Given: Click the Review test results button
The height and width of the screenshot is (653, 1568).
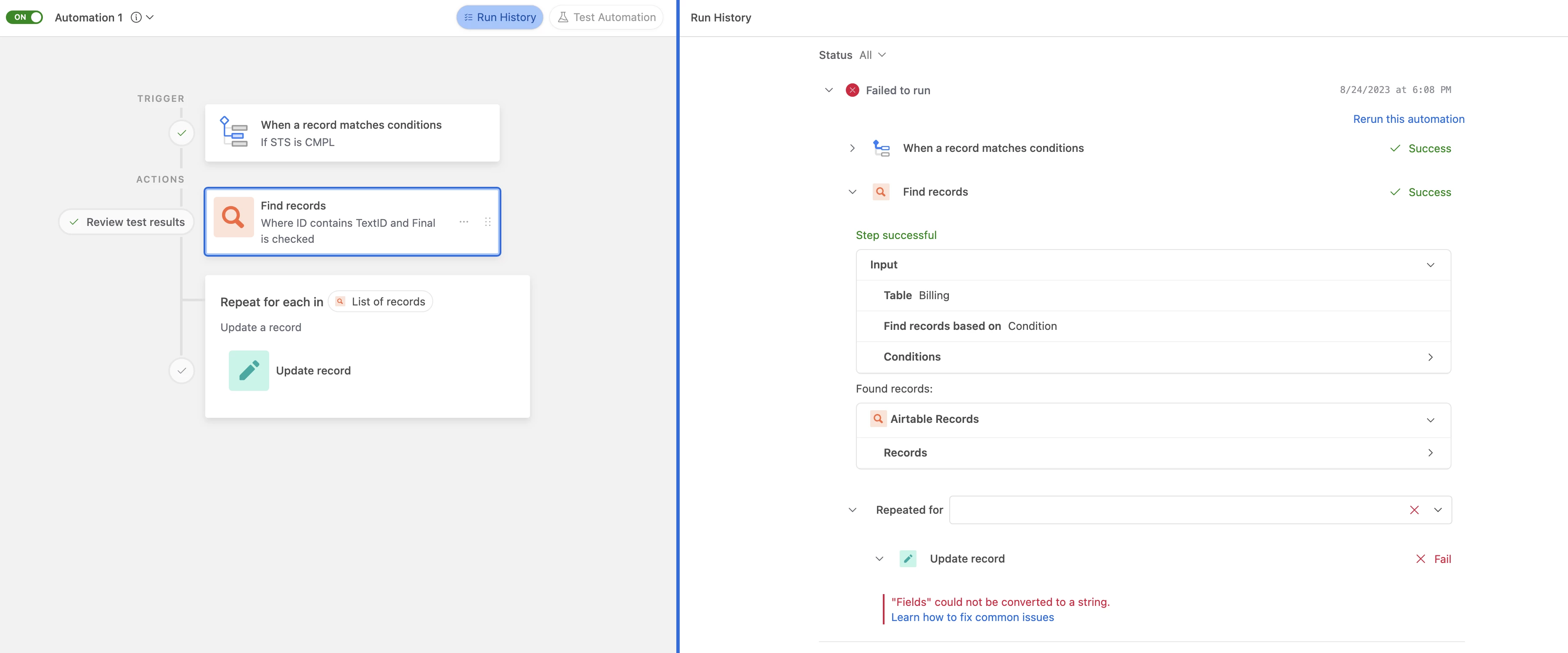Looking at the screenshot, I should [127, 222].
